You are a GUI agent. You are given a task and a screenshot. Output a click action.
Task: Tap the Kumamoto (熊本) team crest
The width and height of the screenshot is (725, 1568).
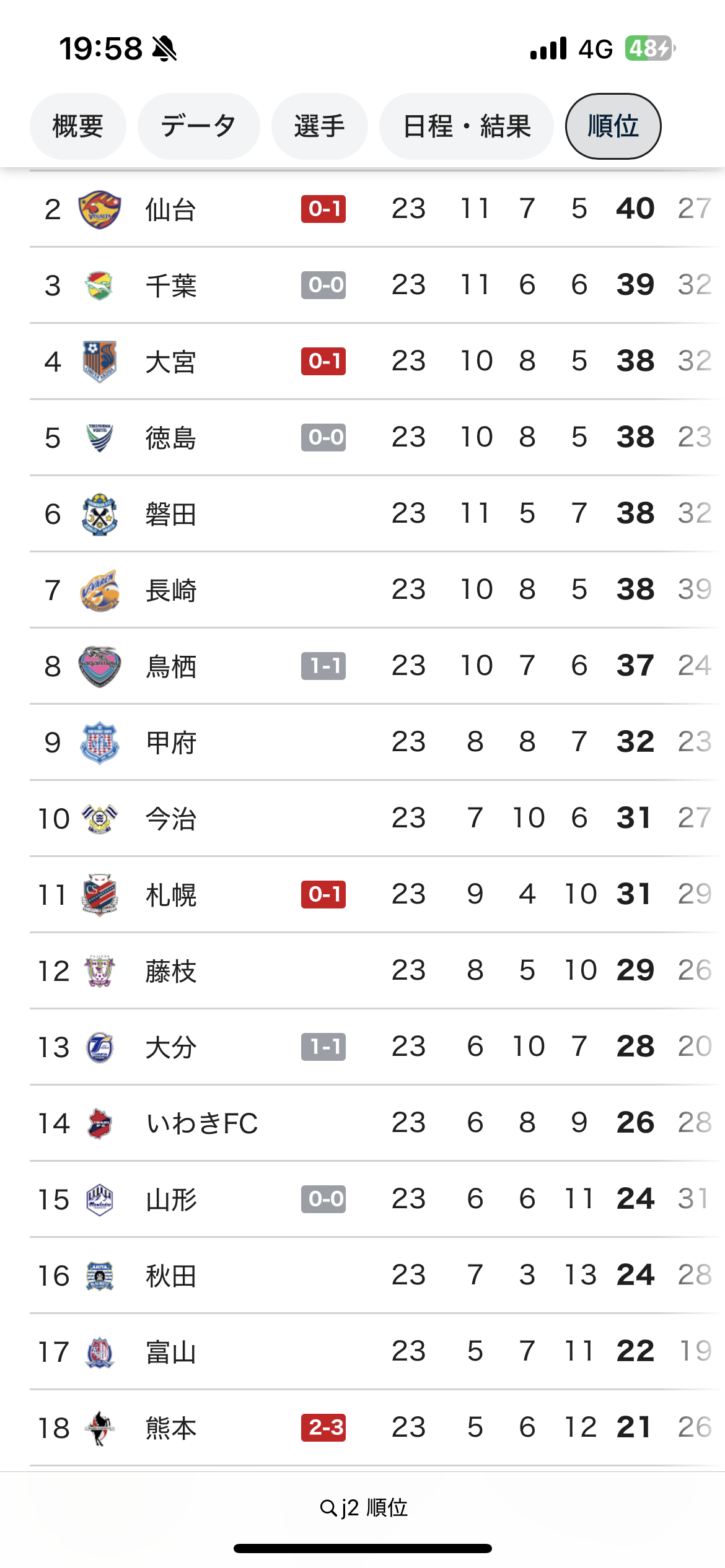99,1428
